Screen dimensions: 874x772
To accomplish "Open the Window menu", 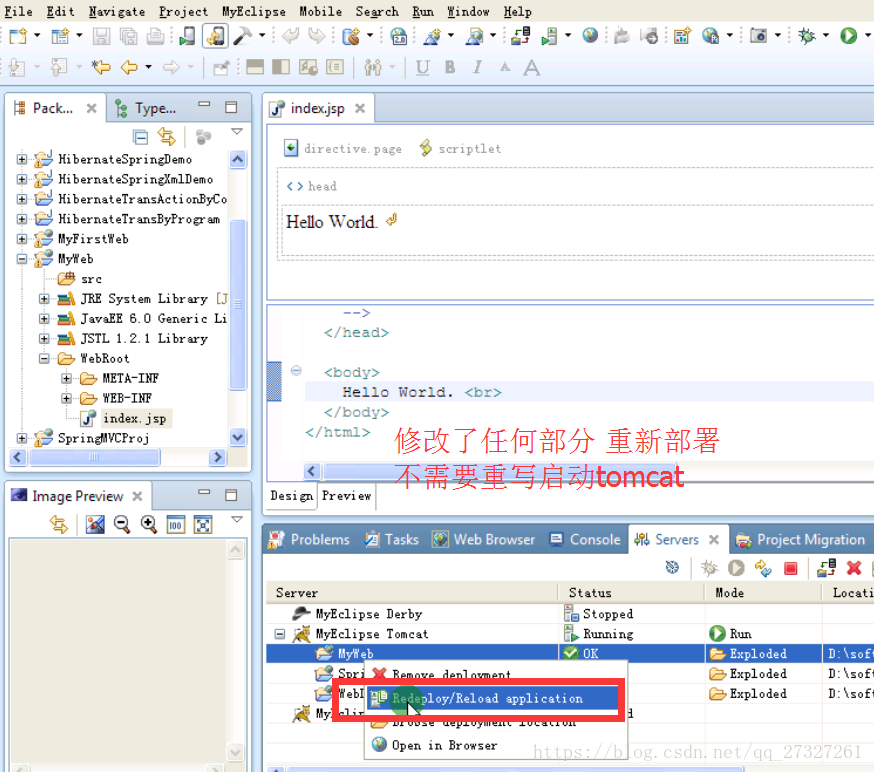I will (468, 12).
